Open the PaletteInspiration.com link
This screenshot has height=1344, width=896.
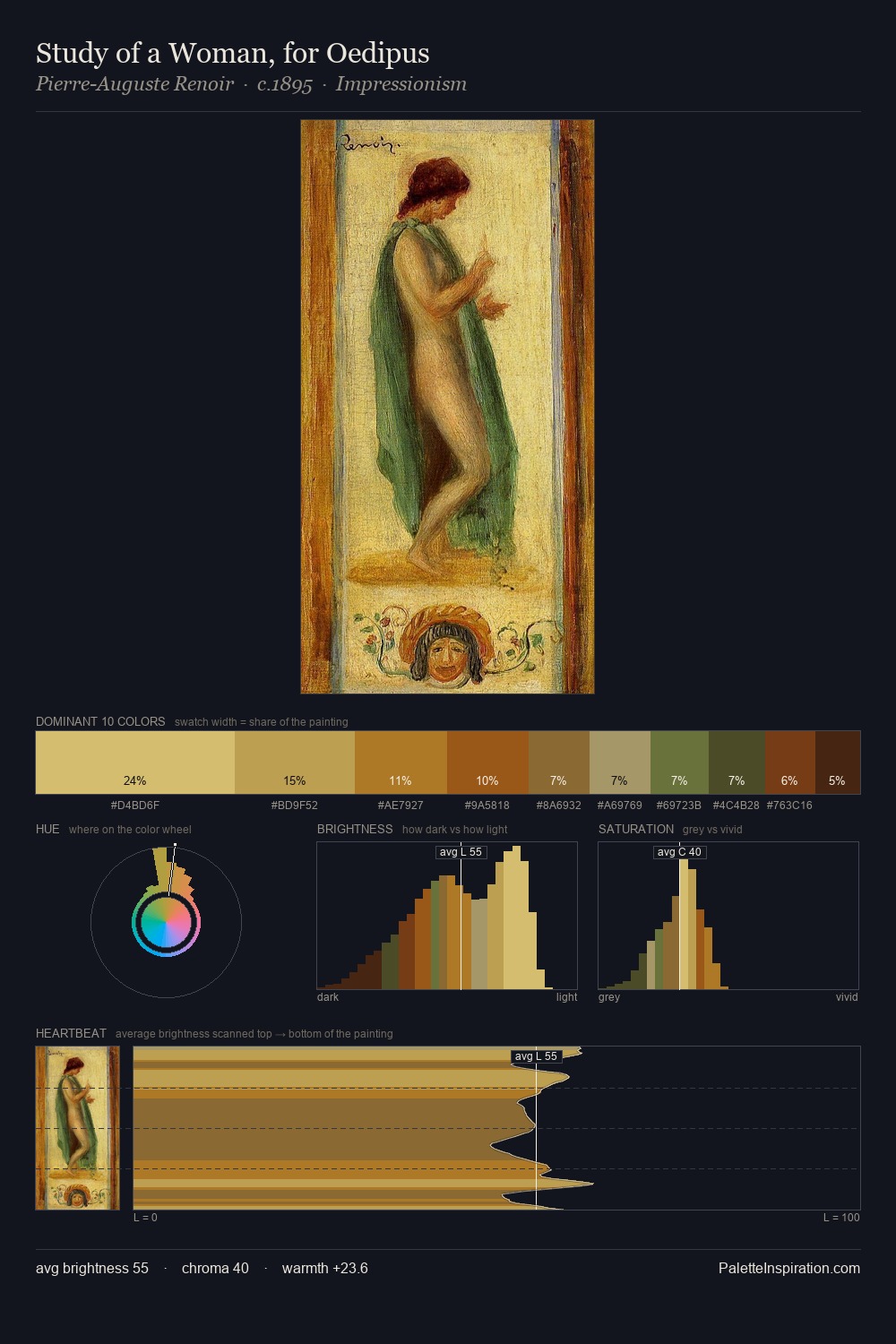coord(789,1268)
